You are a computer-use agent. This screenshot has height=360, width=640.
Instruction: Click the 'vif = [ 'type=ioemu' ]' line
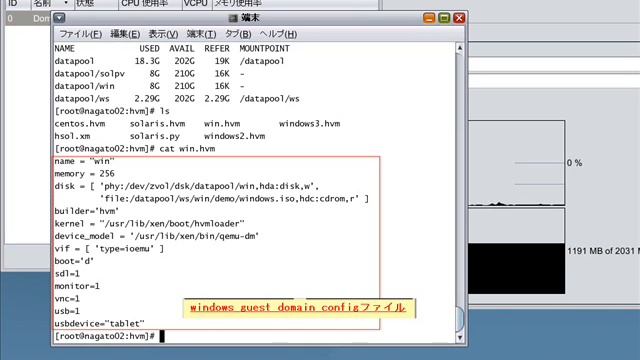coord(109,249)
